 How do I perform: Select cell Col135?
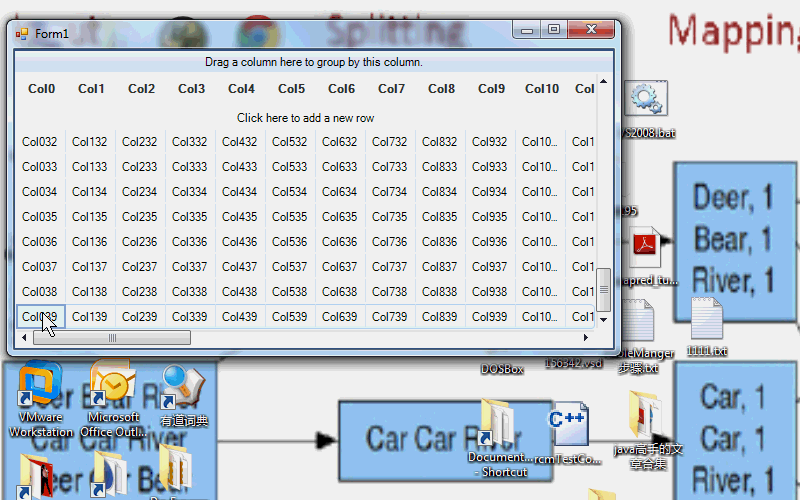pyautogui.click(x=89, y=216)
